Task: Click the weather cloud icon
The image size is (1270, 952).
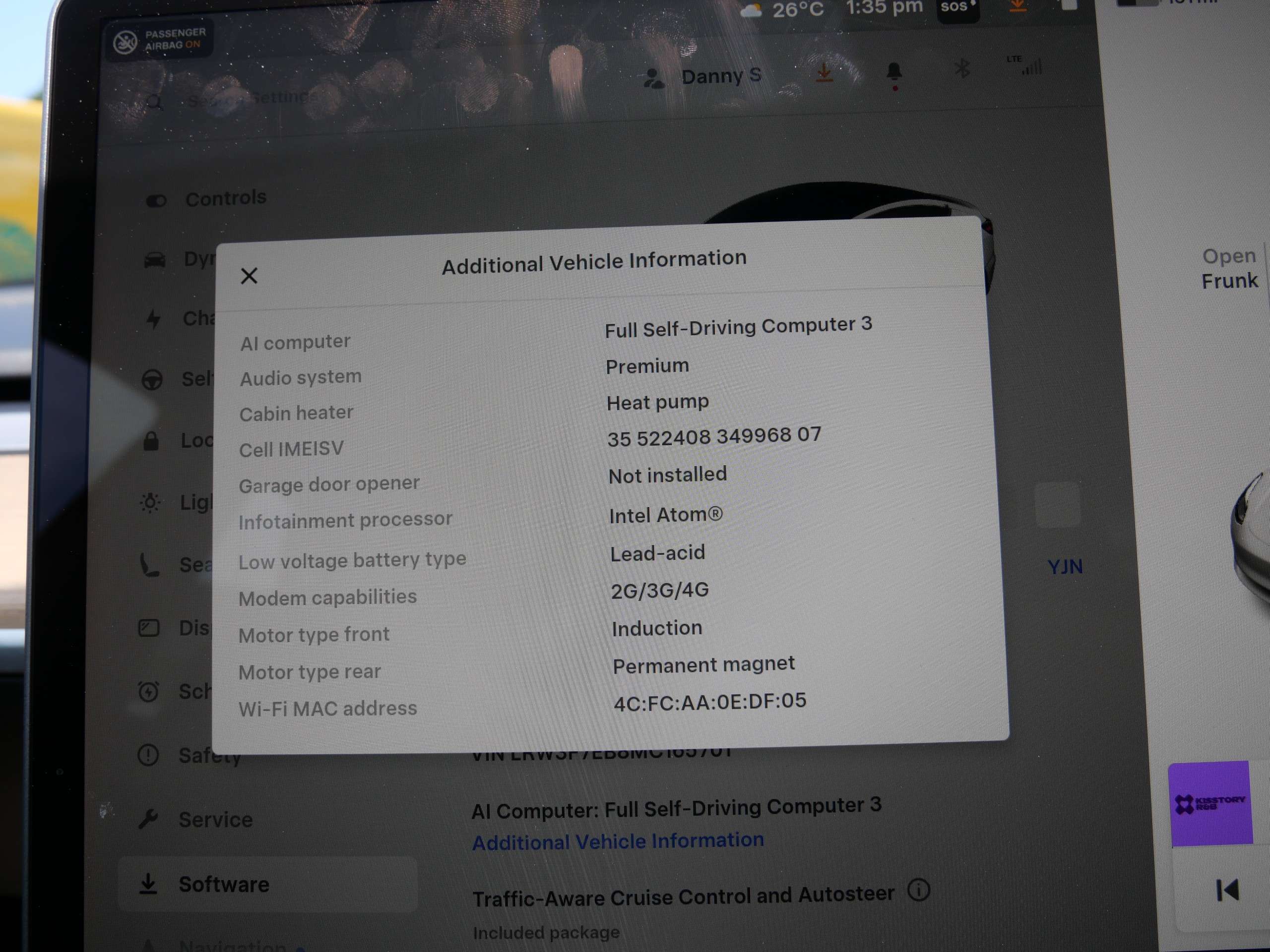Action: (752, 10)
